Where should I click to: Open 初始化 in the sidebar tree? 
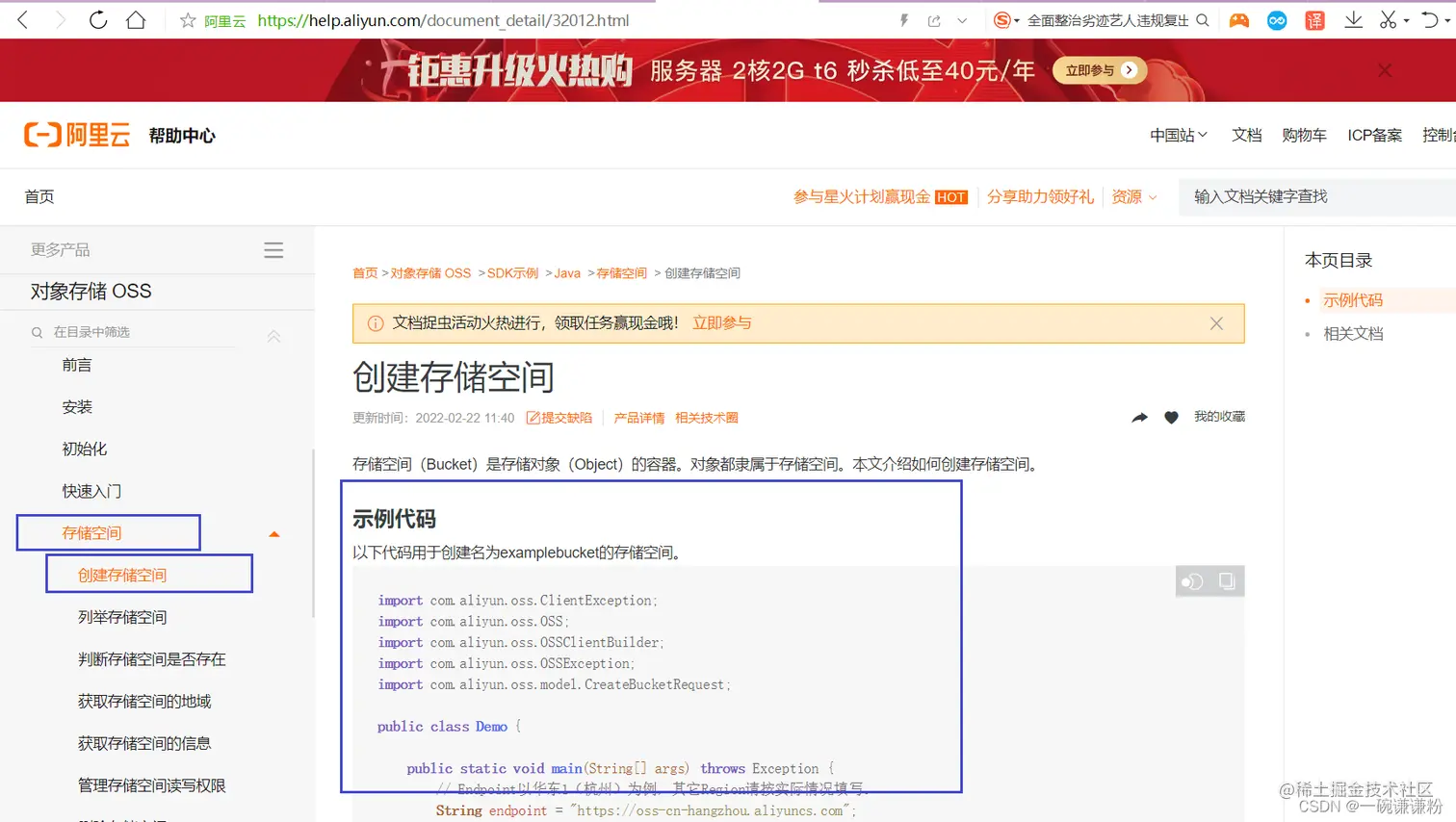tap(85, 449)
